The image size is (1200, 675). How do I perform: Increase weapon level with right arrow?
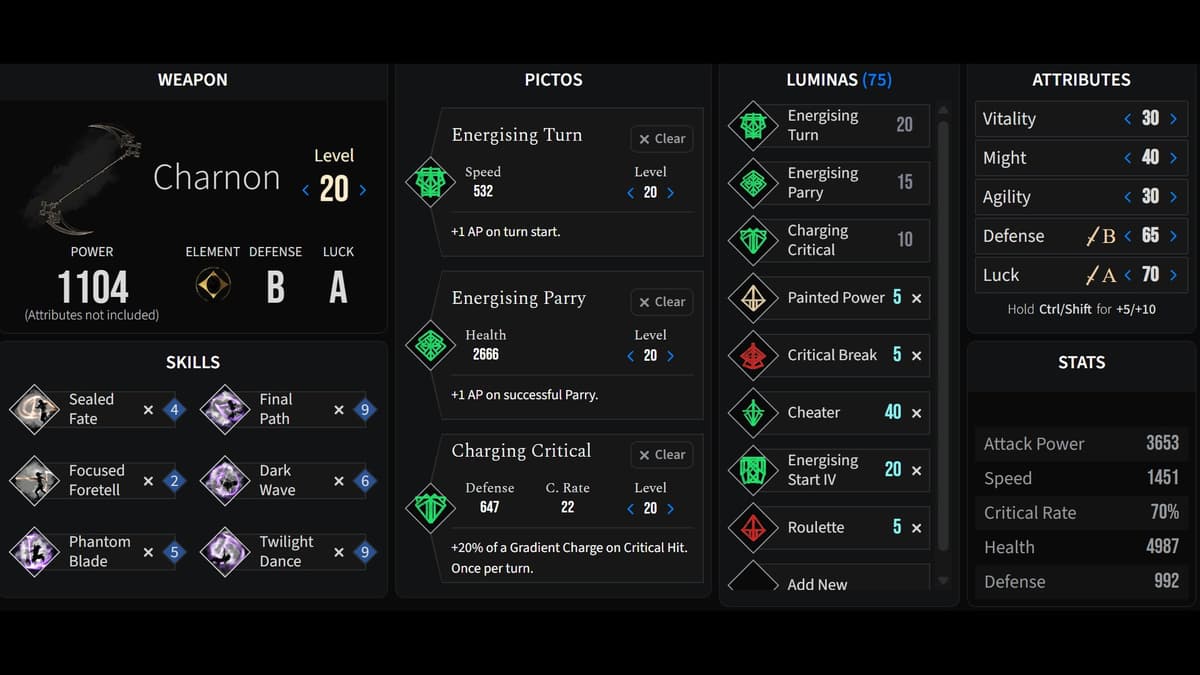pos(362,190)
